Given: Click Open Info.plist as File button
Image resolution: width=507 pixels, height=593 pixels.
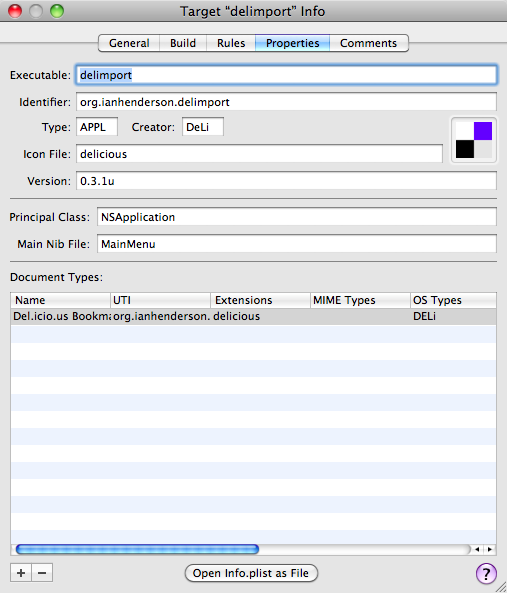Looking at the screenshot, I should pyautogui.click(x=251, y=573).
